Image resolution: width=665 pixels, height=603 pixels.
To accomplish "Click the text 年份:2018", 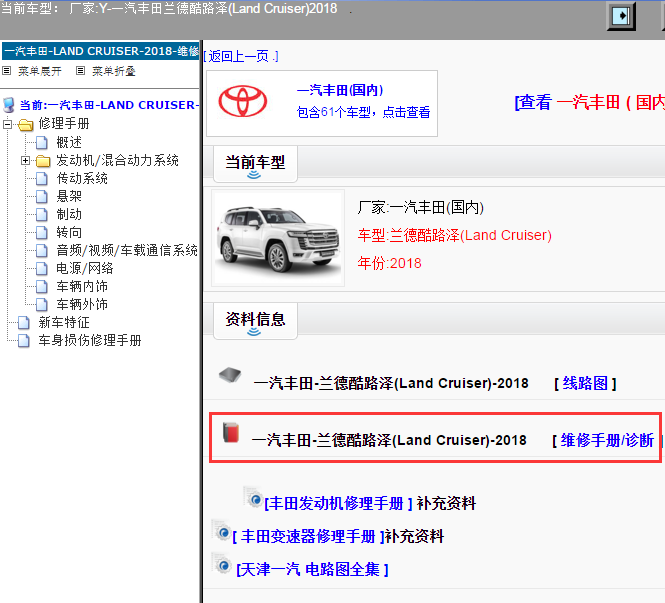I will (x=389, y=263).
